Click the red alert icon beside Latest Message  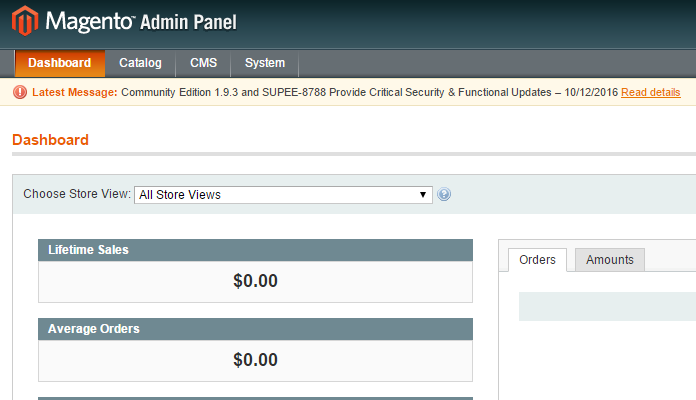tap(20, 92)
